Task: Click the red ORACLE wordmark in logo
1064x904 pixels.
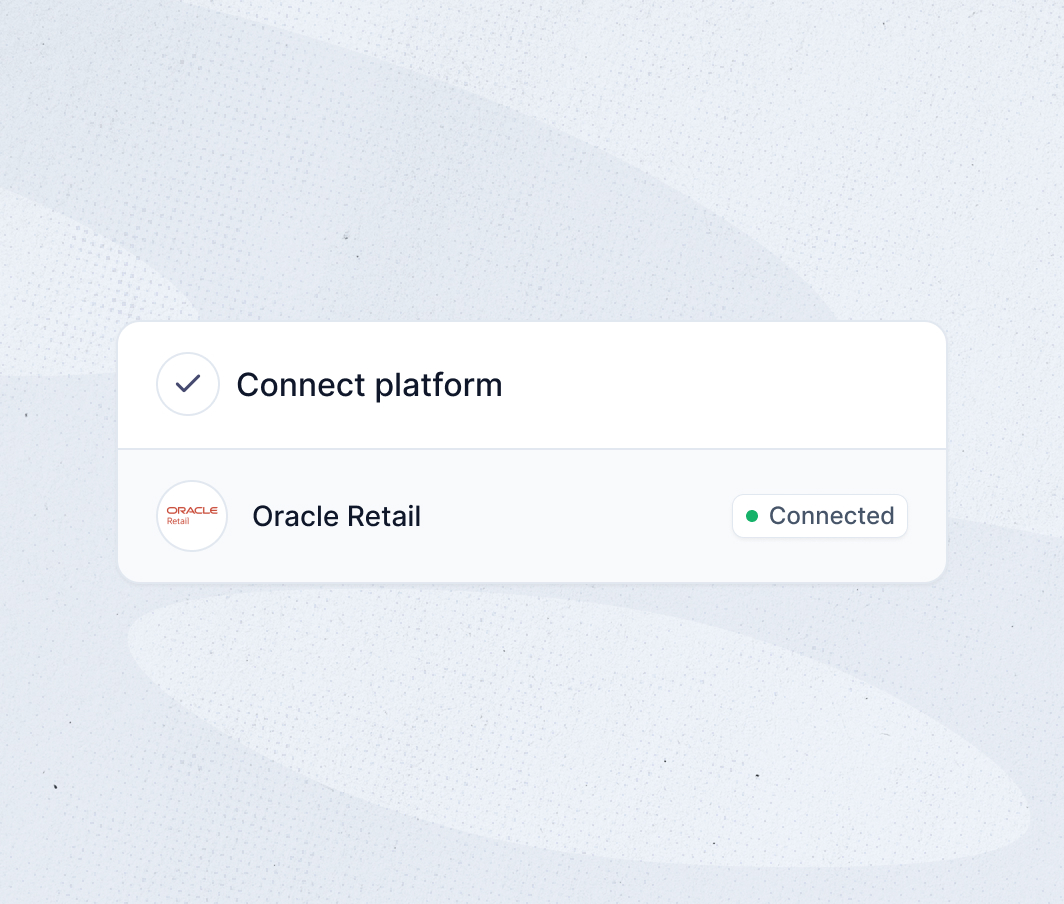Action: click(192, 510)
